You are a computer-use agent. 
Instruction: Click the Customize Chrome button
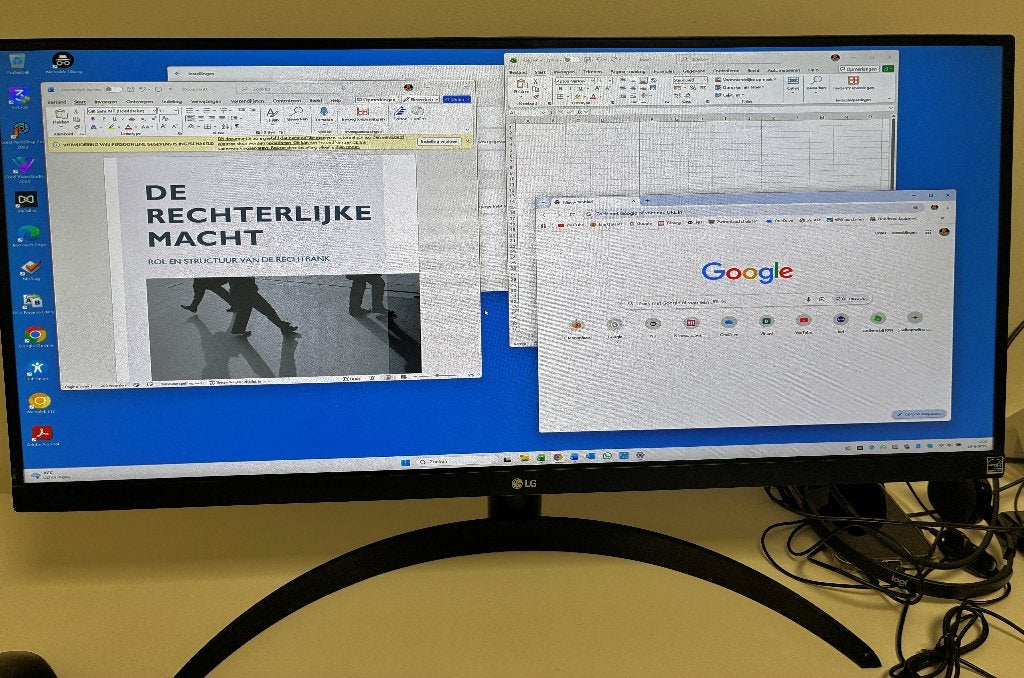pyautogui.click(x=920, y=414)
